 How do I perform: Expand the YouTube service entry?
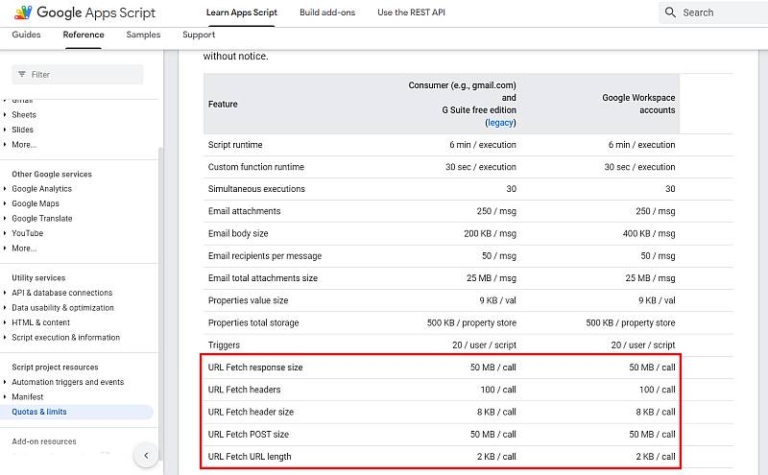(x=5, y=233)
